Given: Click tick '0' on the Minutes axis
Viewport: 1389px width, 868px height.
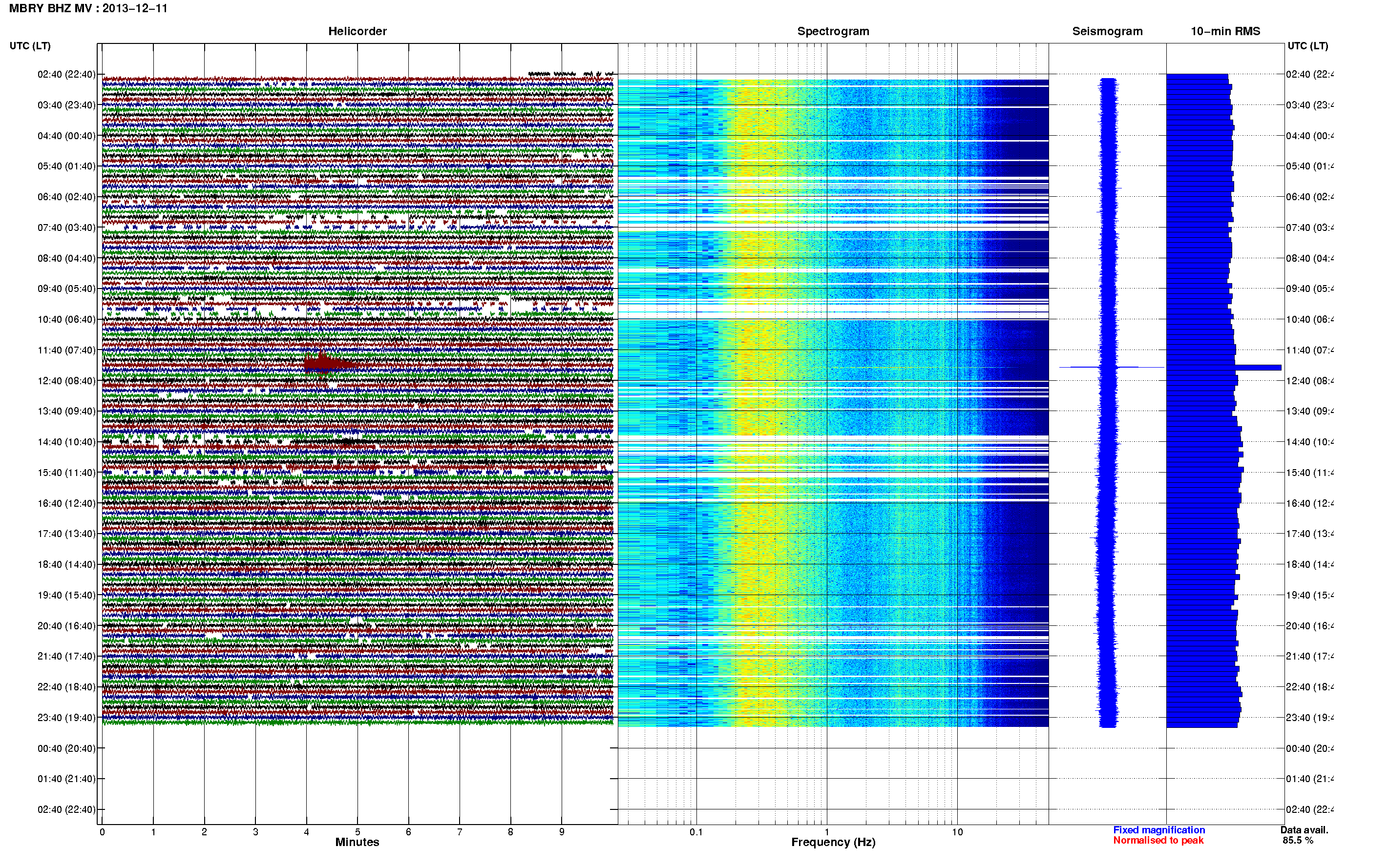Looking at the screenshot, I should [102, 832].
